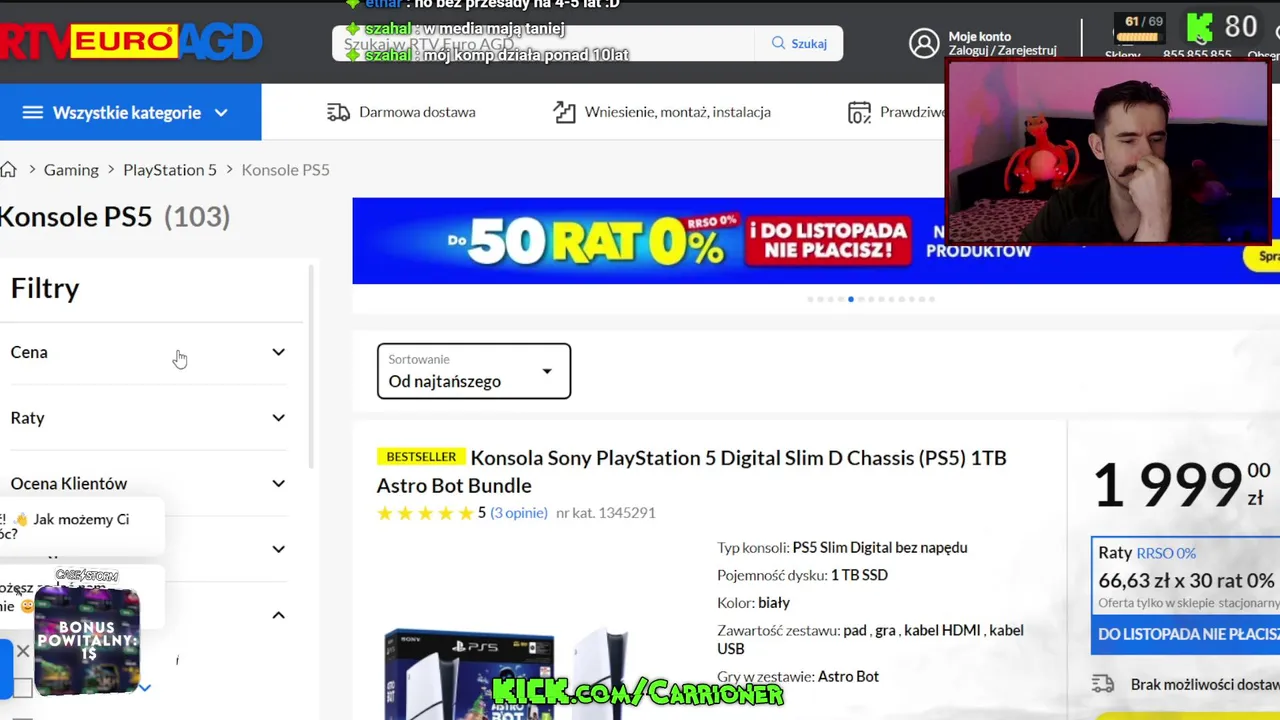The width and height of the screenshot is (1280, 720).
Task: Click the green K follower counter icon
Action: pos(1200,27)
